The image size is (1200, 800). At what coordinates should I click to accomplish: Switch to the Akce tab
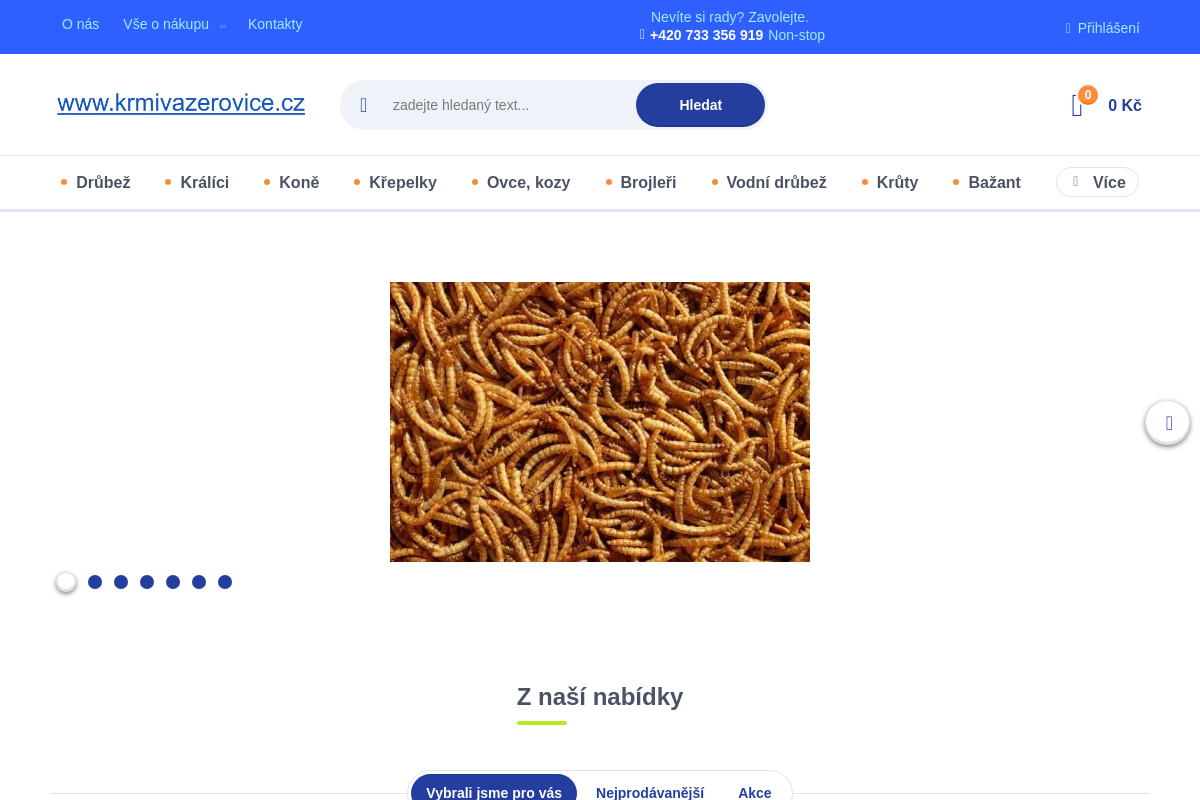pyautogui.click(x=755, y=792)
